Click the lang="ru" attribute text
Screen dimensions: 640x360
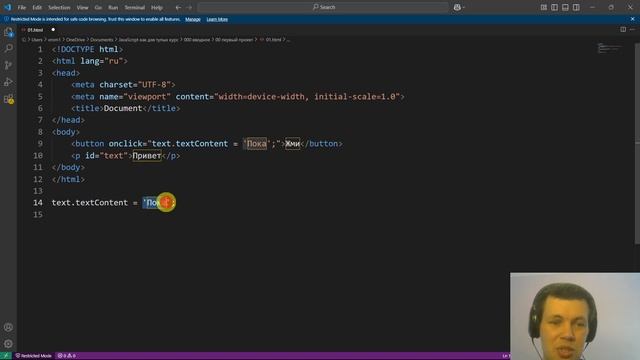tap(102, 61)
